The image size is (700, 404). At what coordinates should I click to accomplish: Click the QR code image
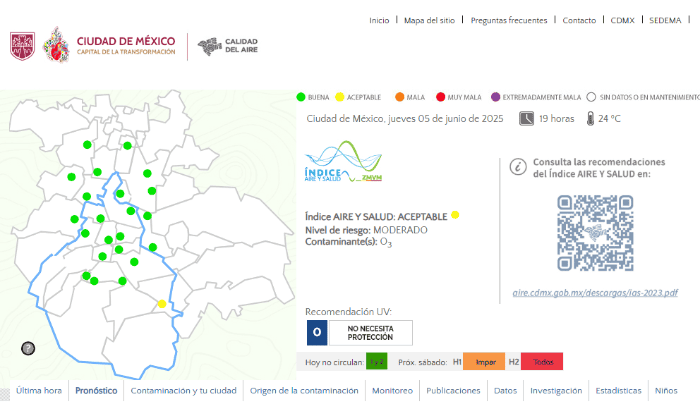tap(594, 231)
